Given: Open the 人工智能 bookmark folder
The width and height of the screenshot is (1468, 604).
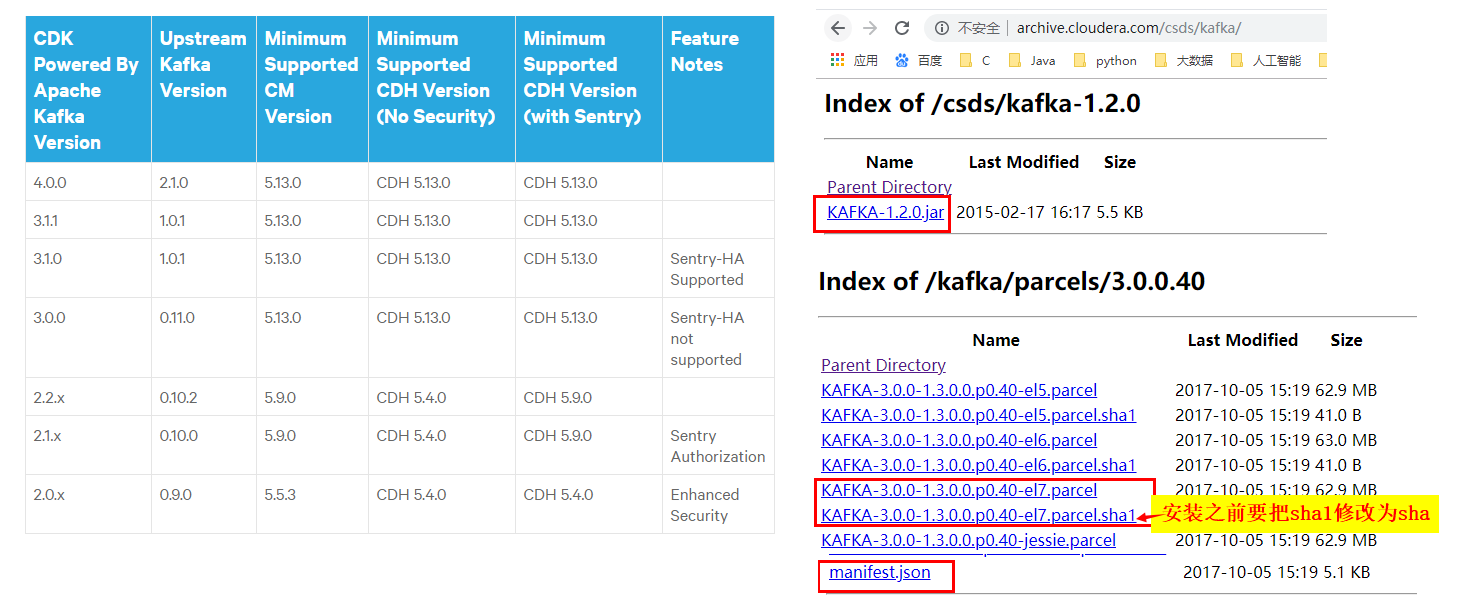Looking at the screenshot, I should tap(1266, 60).
